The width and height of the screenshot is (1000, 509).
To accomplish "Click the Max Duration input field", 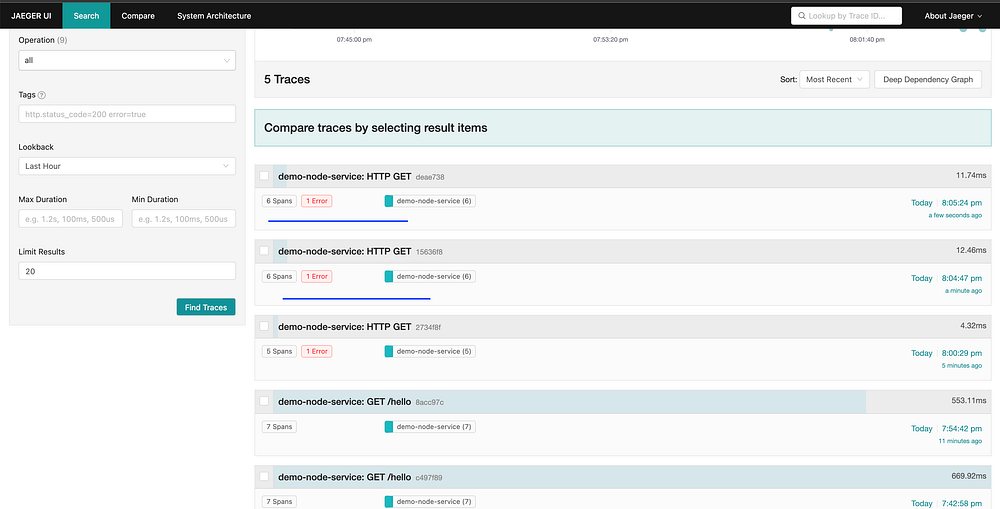I will (70, 219).
